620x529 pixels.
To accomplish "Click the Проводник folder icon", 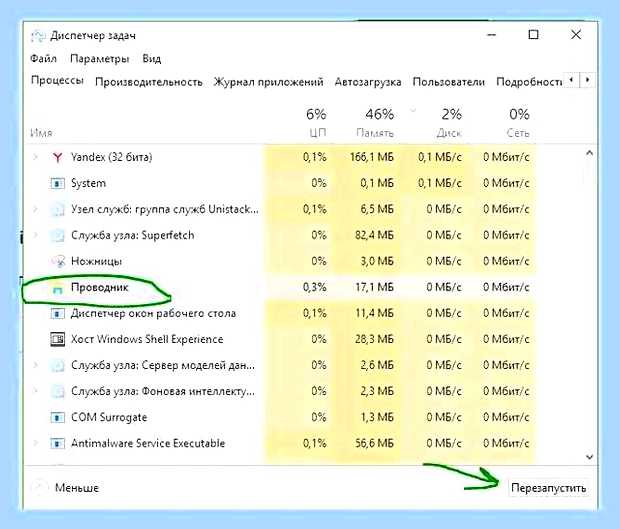I will tap(58, 289).
